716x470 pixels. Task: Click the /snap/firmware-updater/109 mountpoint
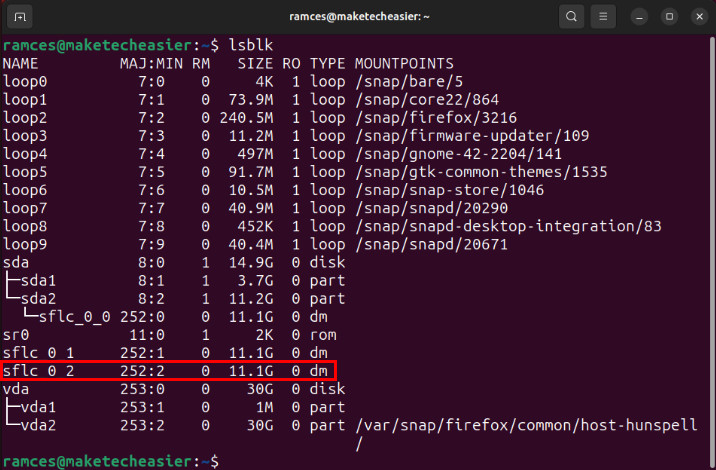(472, 136)
